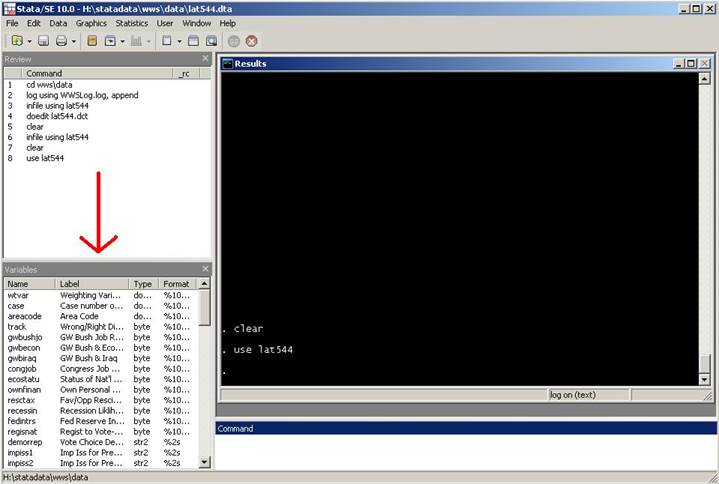719x484 pixels.
Task: Expand the Open icon dropdown arrow
Action: click(x=29, y=41)
